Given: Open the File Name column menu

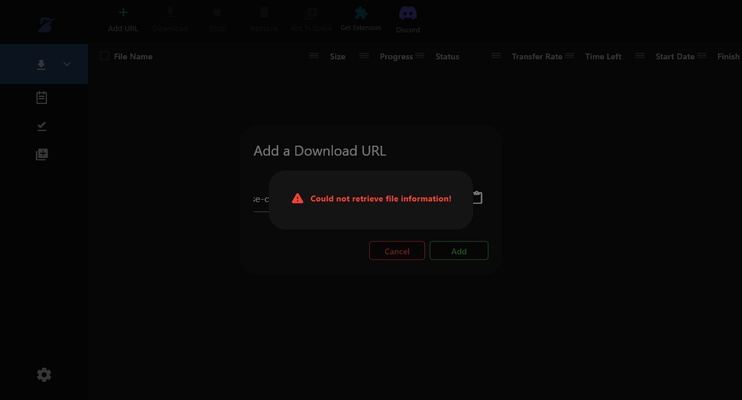Looking at the screenshot, I should (314, 57).
